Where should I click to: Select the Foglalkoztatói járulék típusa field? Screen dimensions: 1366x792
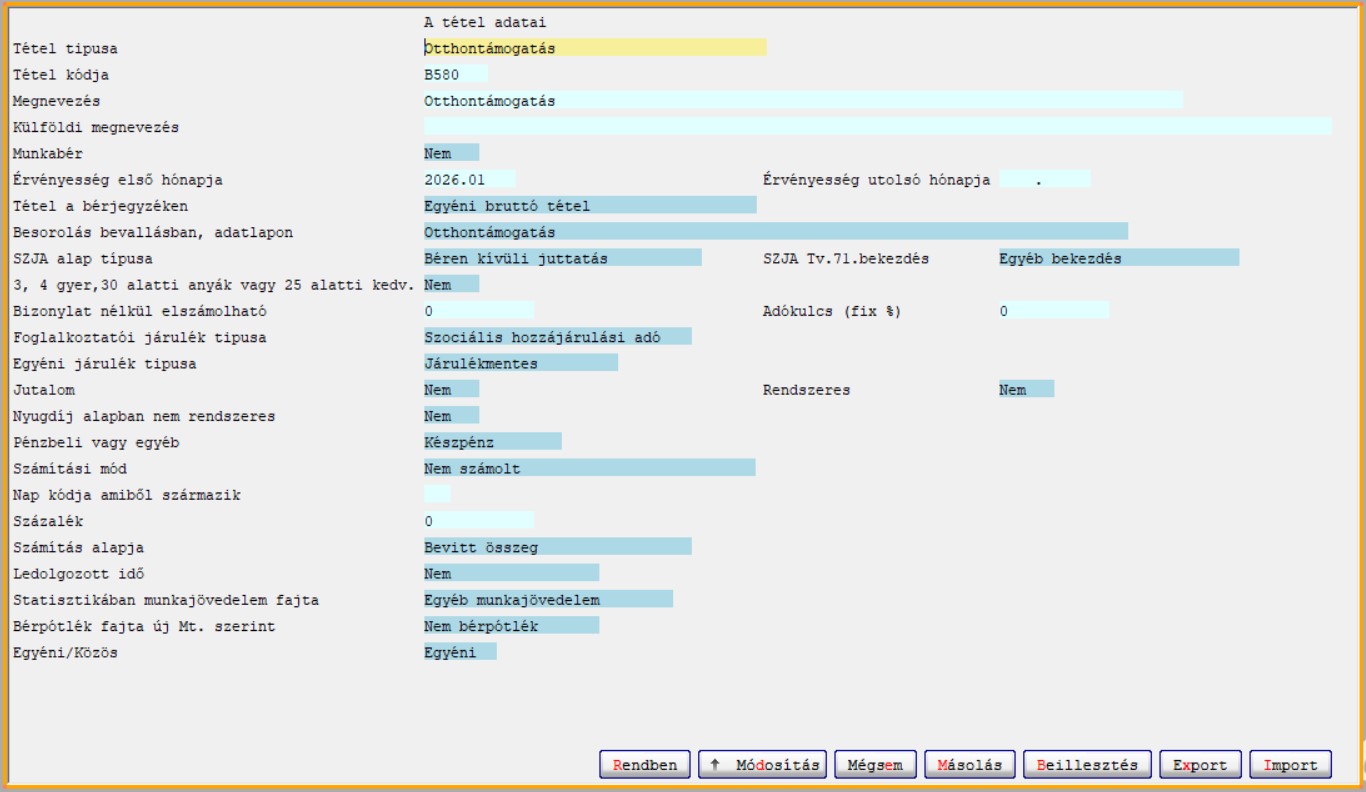click(x=557, y=337)
